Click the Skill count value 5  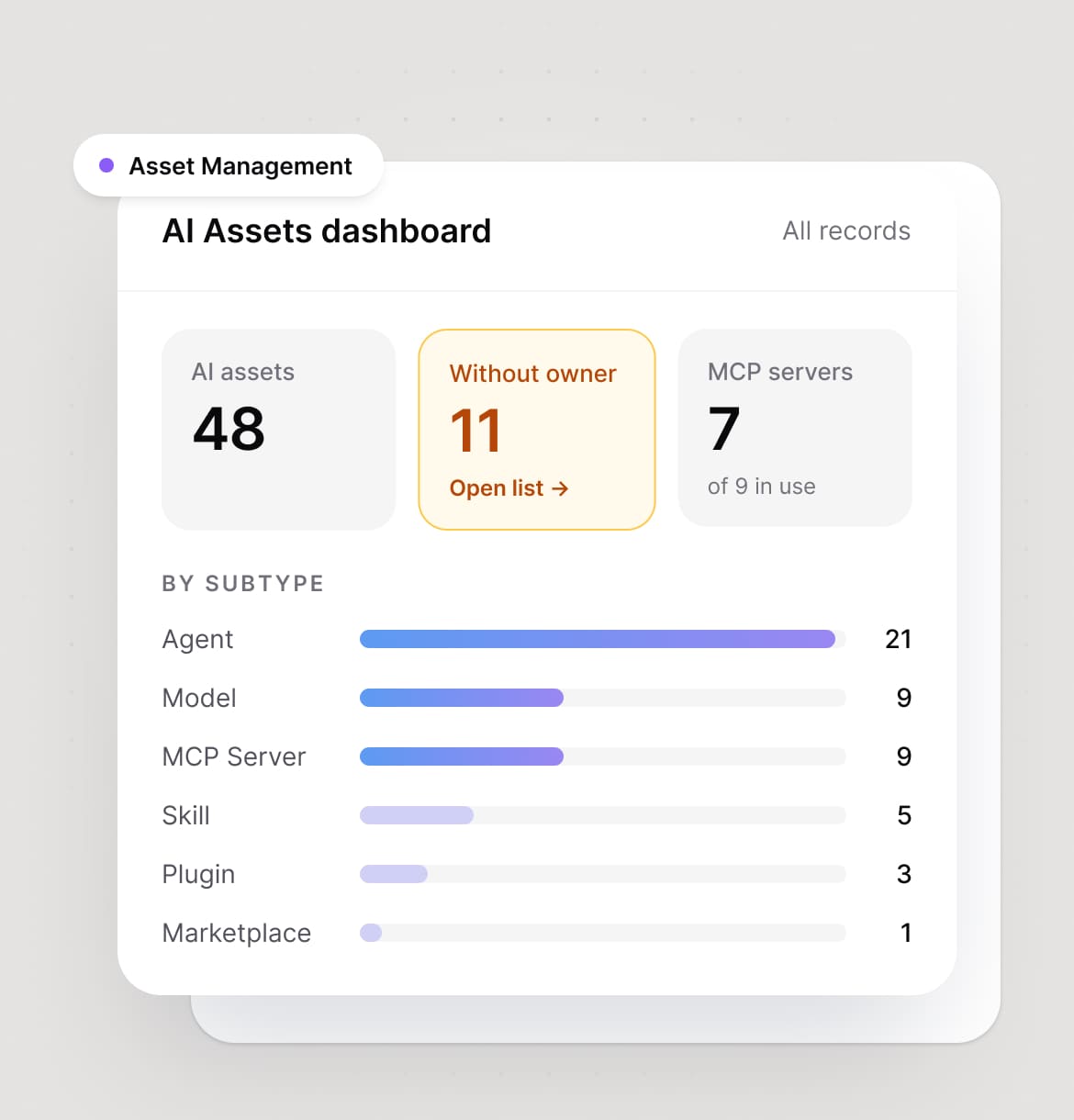(x=904, y=815)
